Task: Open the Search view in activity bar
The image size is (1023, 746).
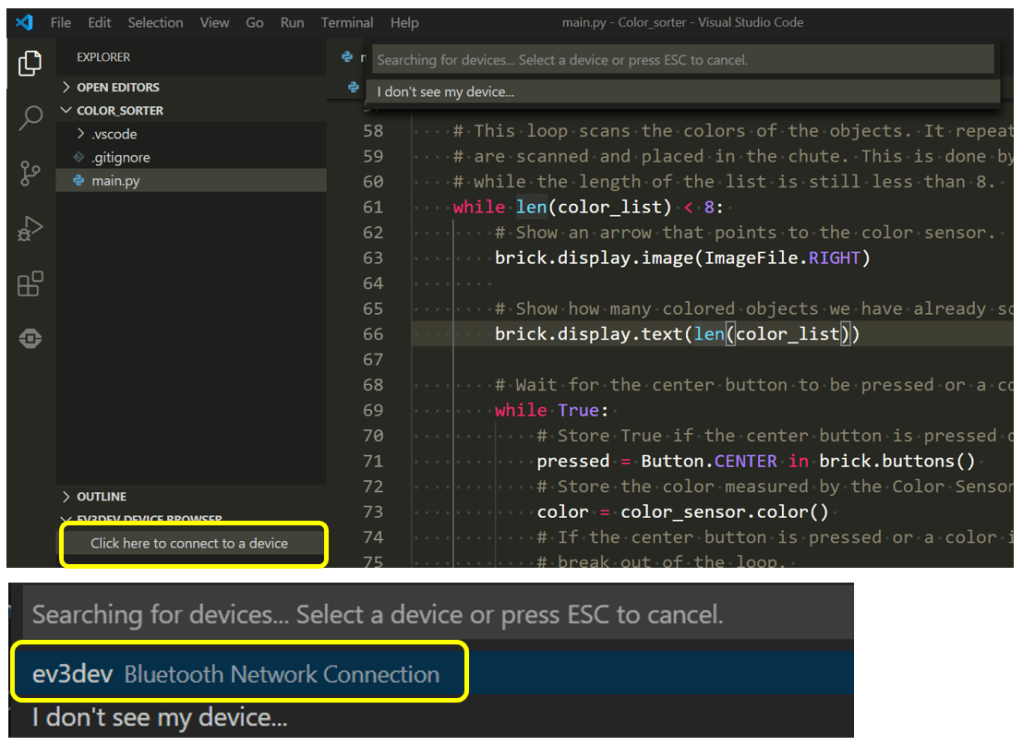Action: coord(30,118)
